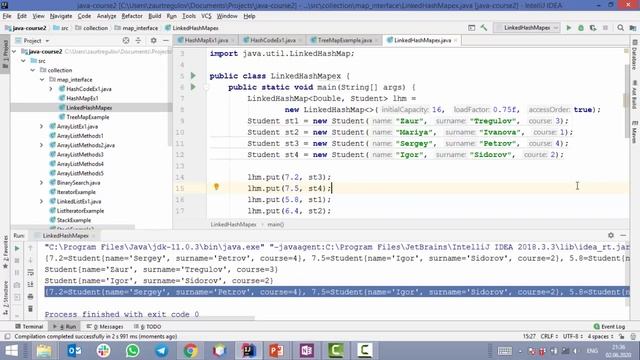Collapse all in the Project panel header
Viewport: 640px width, 360px height.
click(x=138, y=40)
